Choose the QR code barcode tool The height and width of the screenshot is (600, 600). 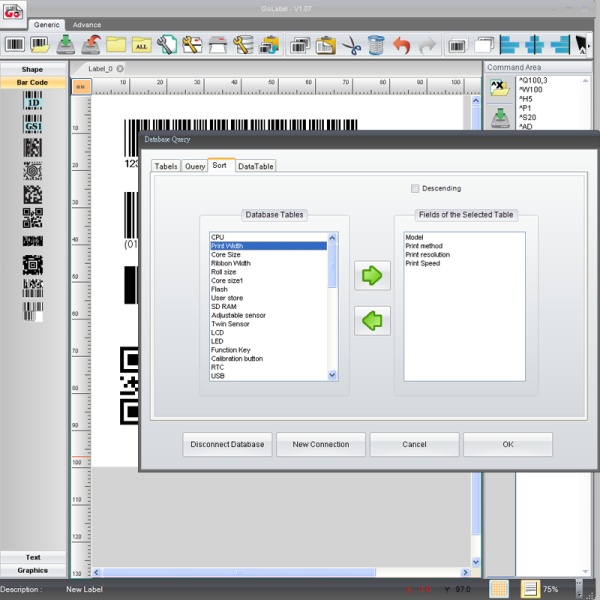coord(33,217)
